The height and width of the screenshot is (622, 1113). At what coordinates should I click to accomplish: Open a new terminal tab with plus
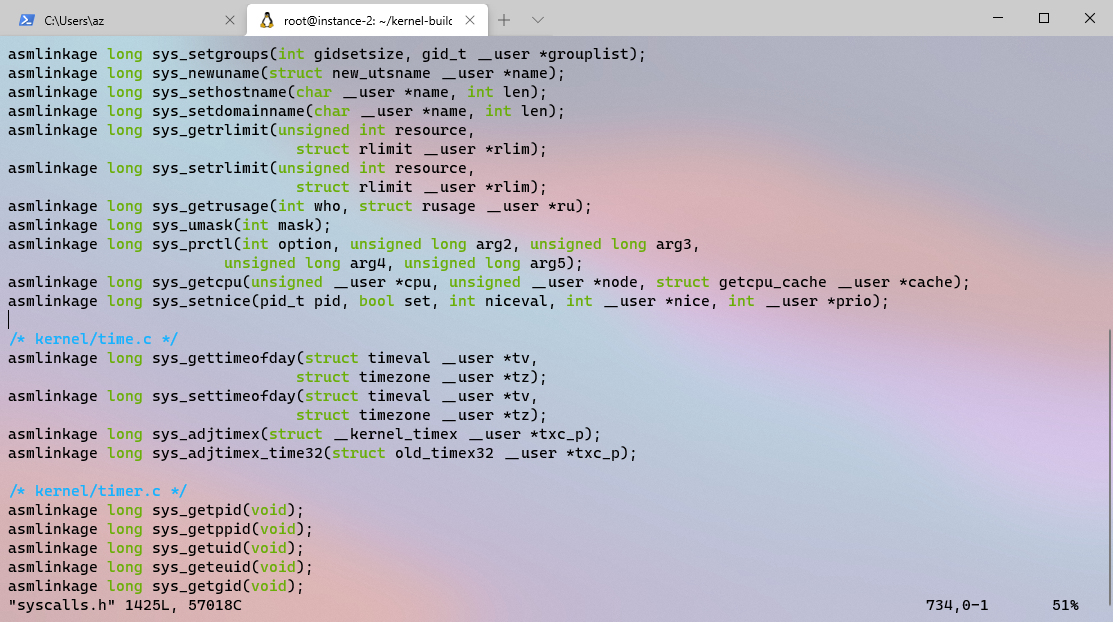pos(504,20)
